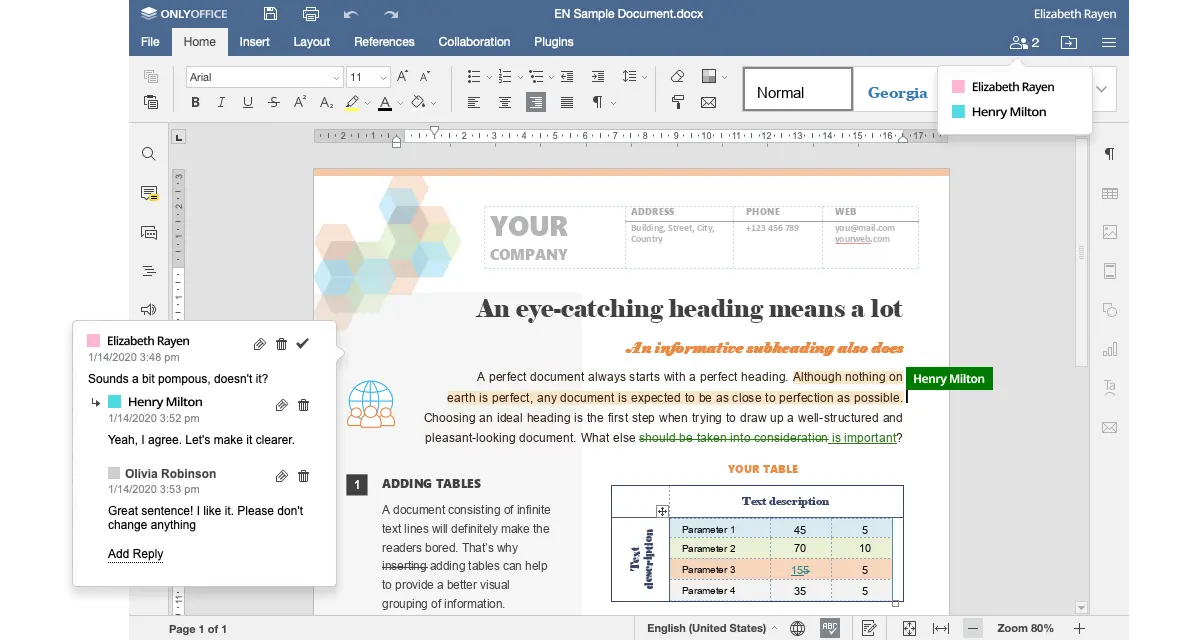
Task: Increase the font size
Action: [x=402, y=77]
